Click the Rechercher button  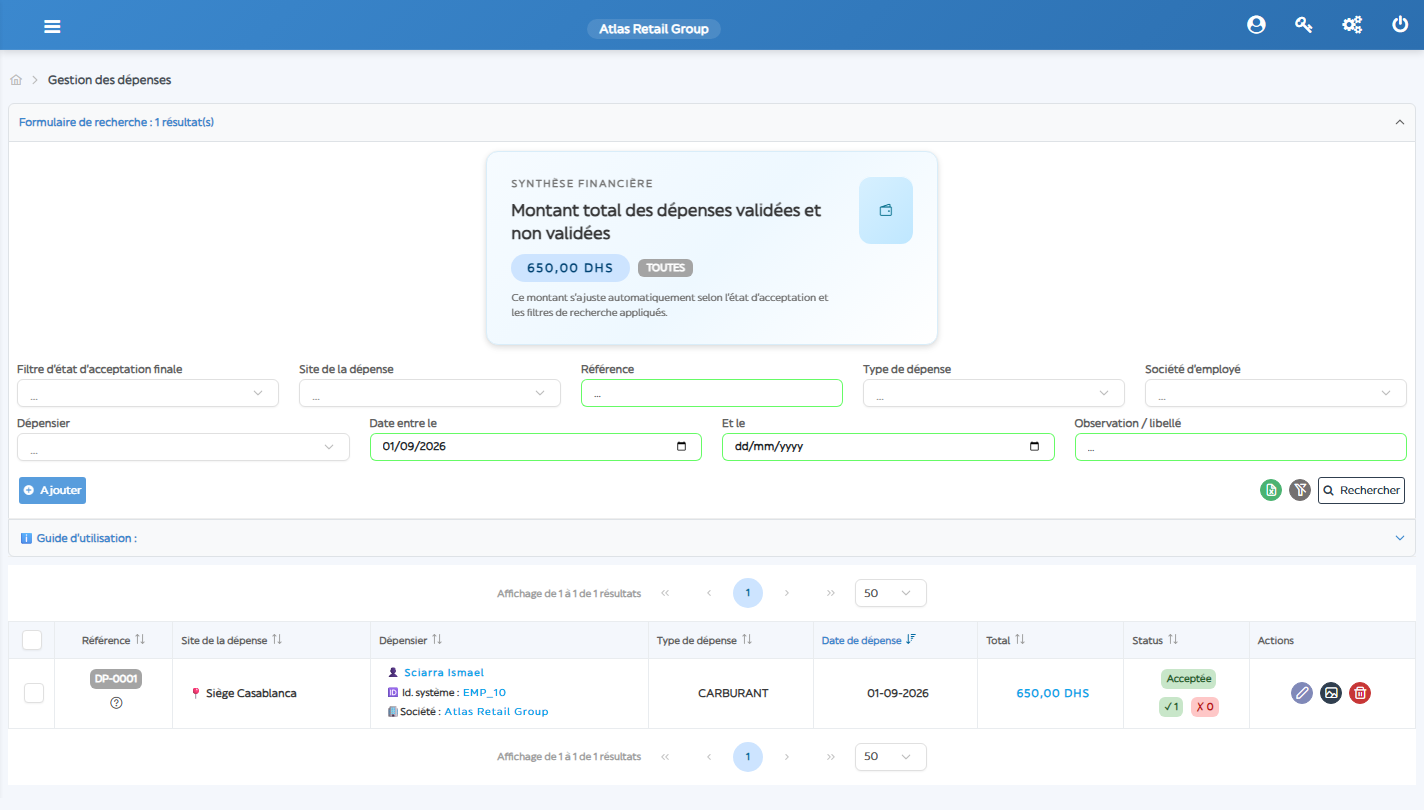pos(1361,490)
